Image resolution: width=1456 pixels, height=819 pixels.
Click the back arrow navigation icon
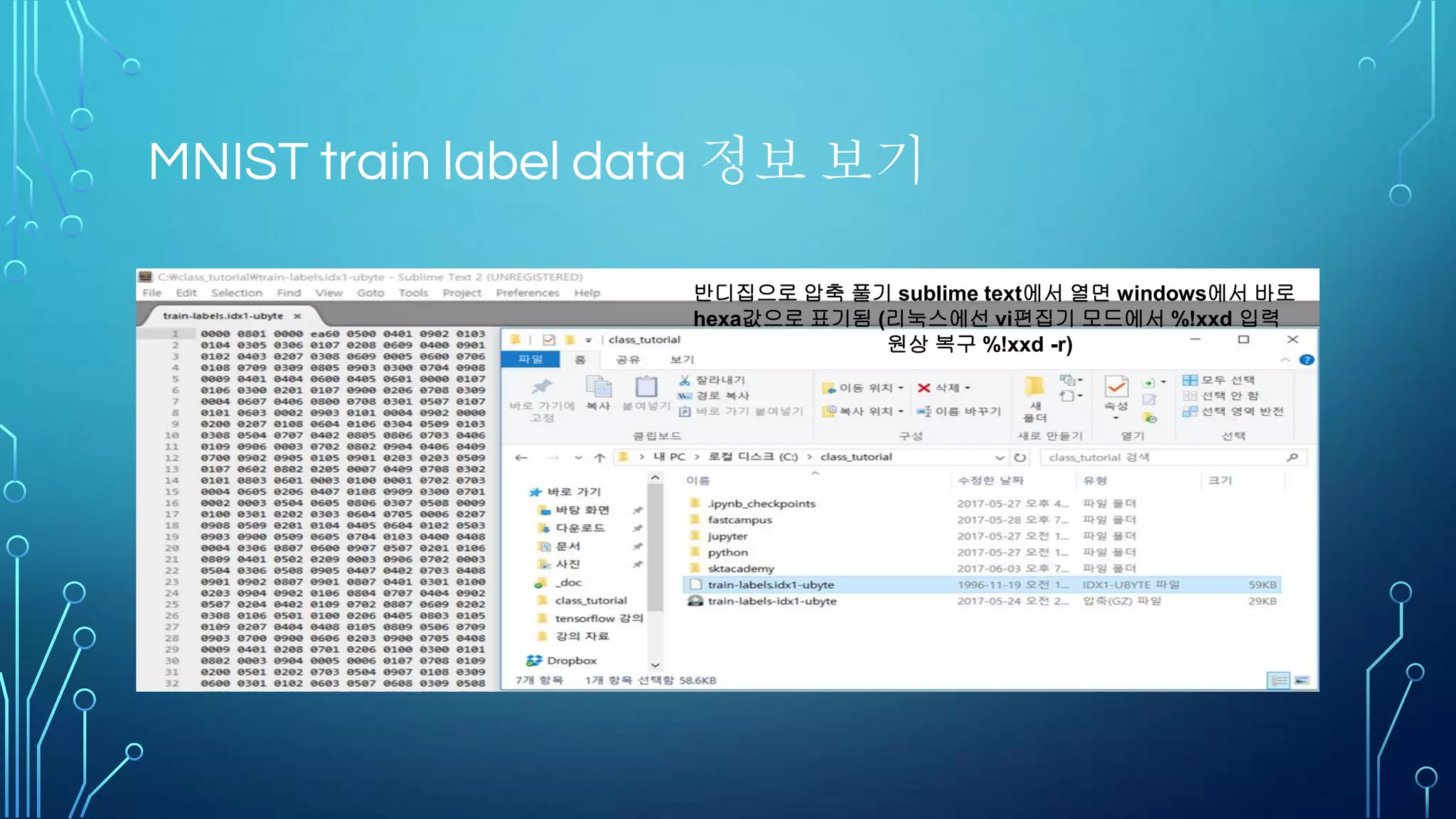pyautogui.click(x=521, y=457)
